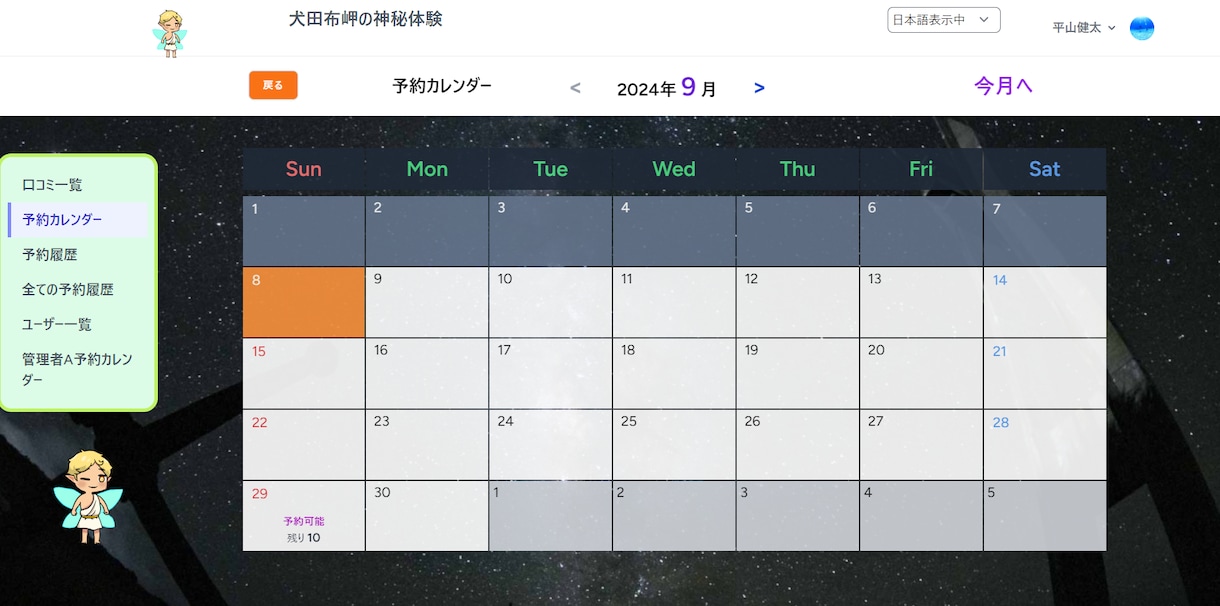Click the 予約カレンダー page heading

coord(442,86)
